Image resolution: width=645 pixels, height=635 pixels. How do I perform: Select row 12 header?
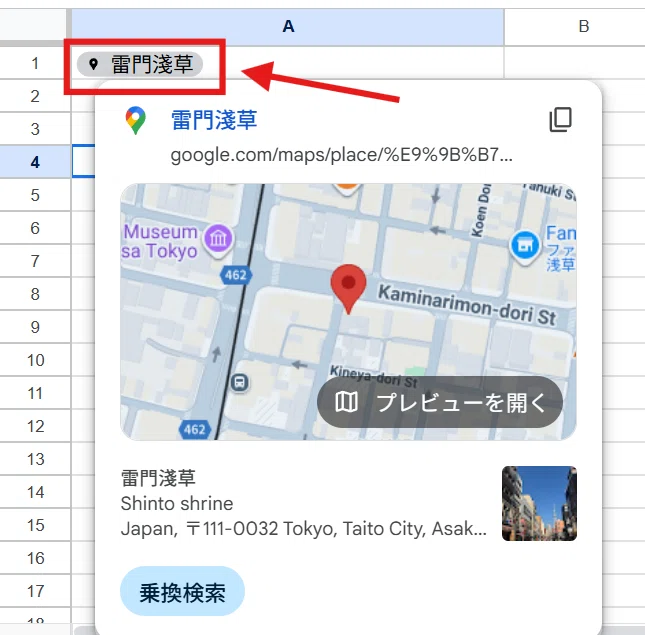click(35, 426)
